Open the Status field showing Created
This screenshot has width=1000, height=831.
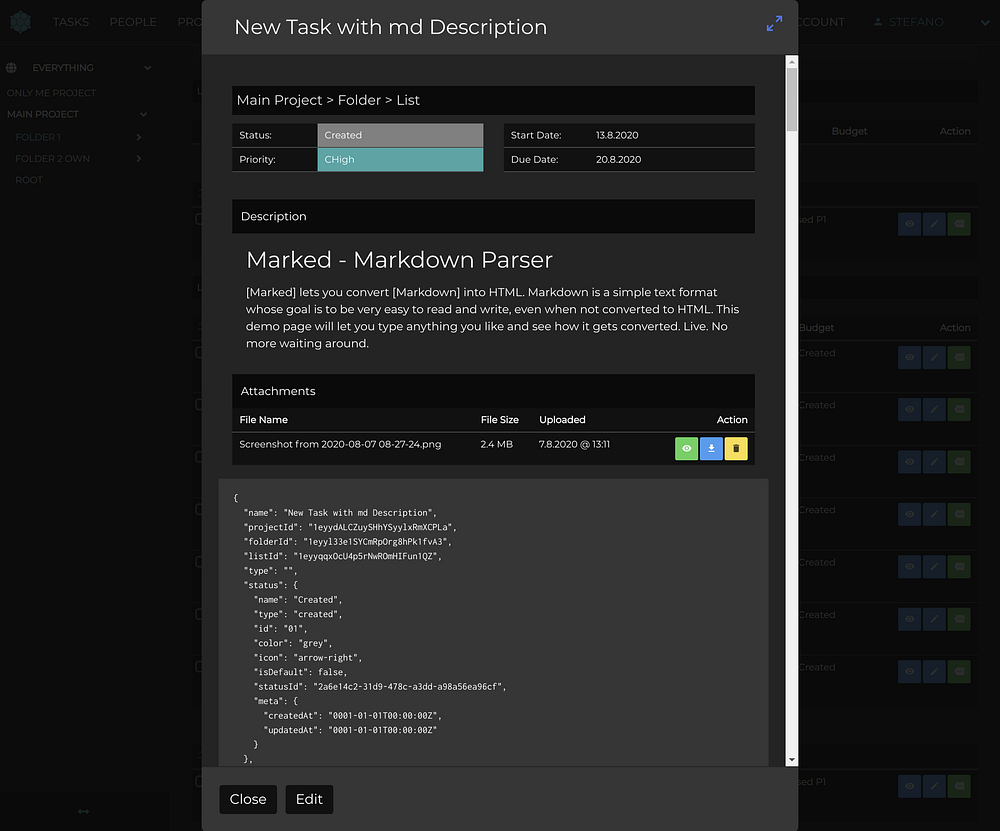401,135
